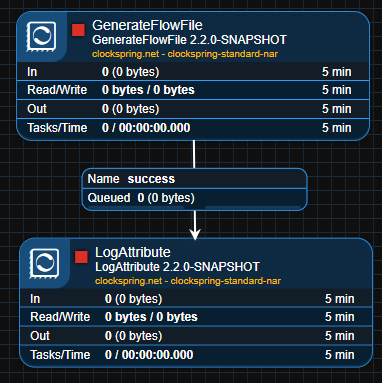Select the GenerateFlowFile processor title

coord(147,25)
